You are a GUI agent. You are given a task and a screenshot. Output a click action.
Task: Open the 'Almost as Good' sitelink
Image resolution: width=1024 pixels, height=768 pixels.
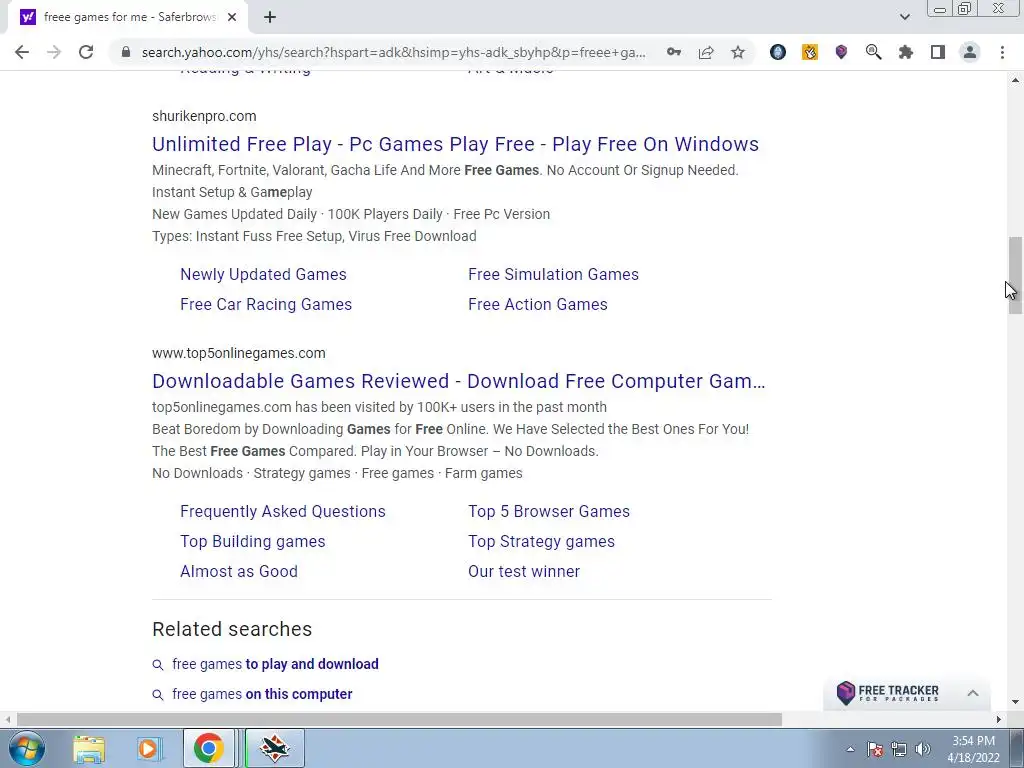click(x=239, y=571)
